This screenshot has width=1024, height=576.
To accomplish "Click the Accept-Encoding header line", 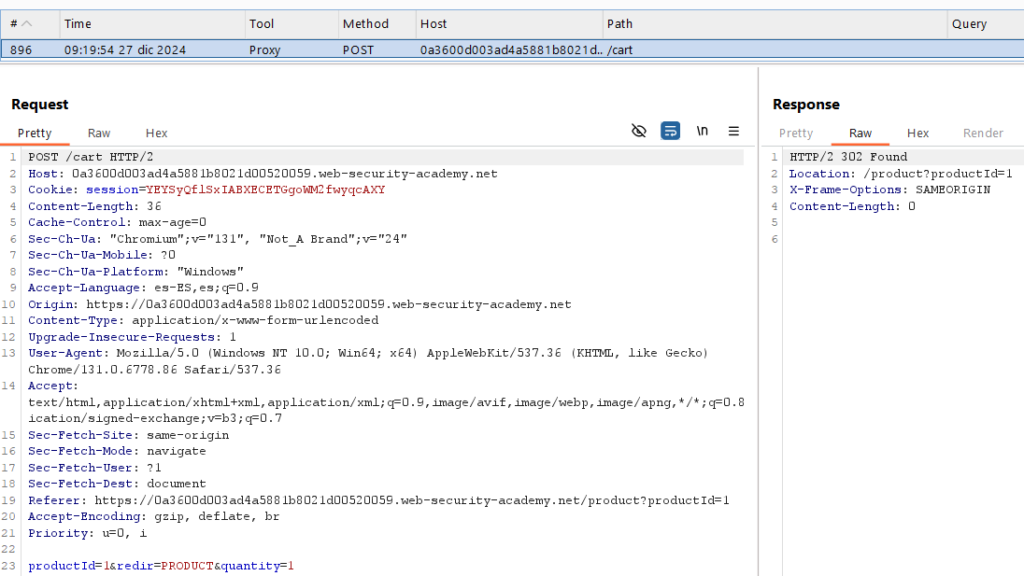I will point(153,516).
